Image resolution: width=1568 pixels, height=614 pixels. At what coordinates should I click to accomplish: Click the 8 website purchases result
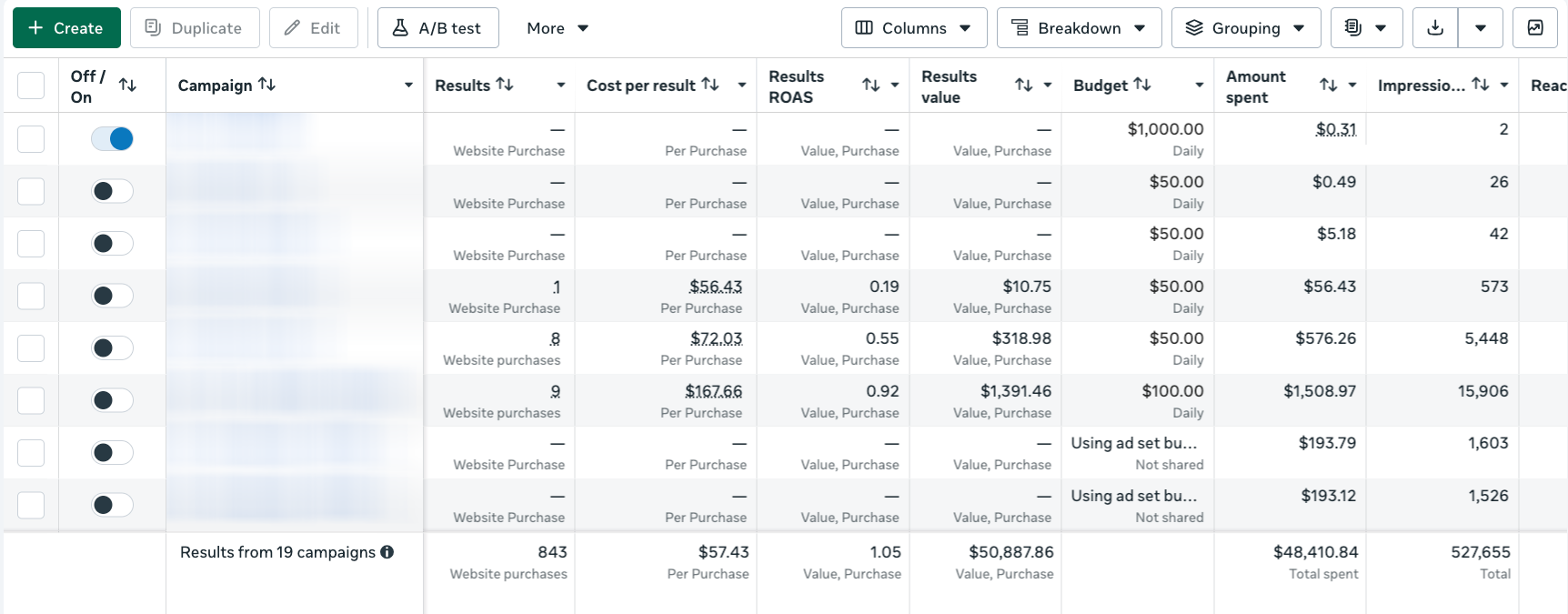click(555, 338)
